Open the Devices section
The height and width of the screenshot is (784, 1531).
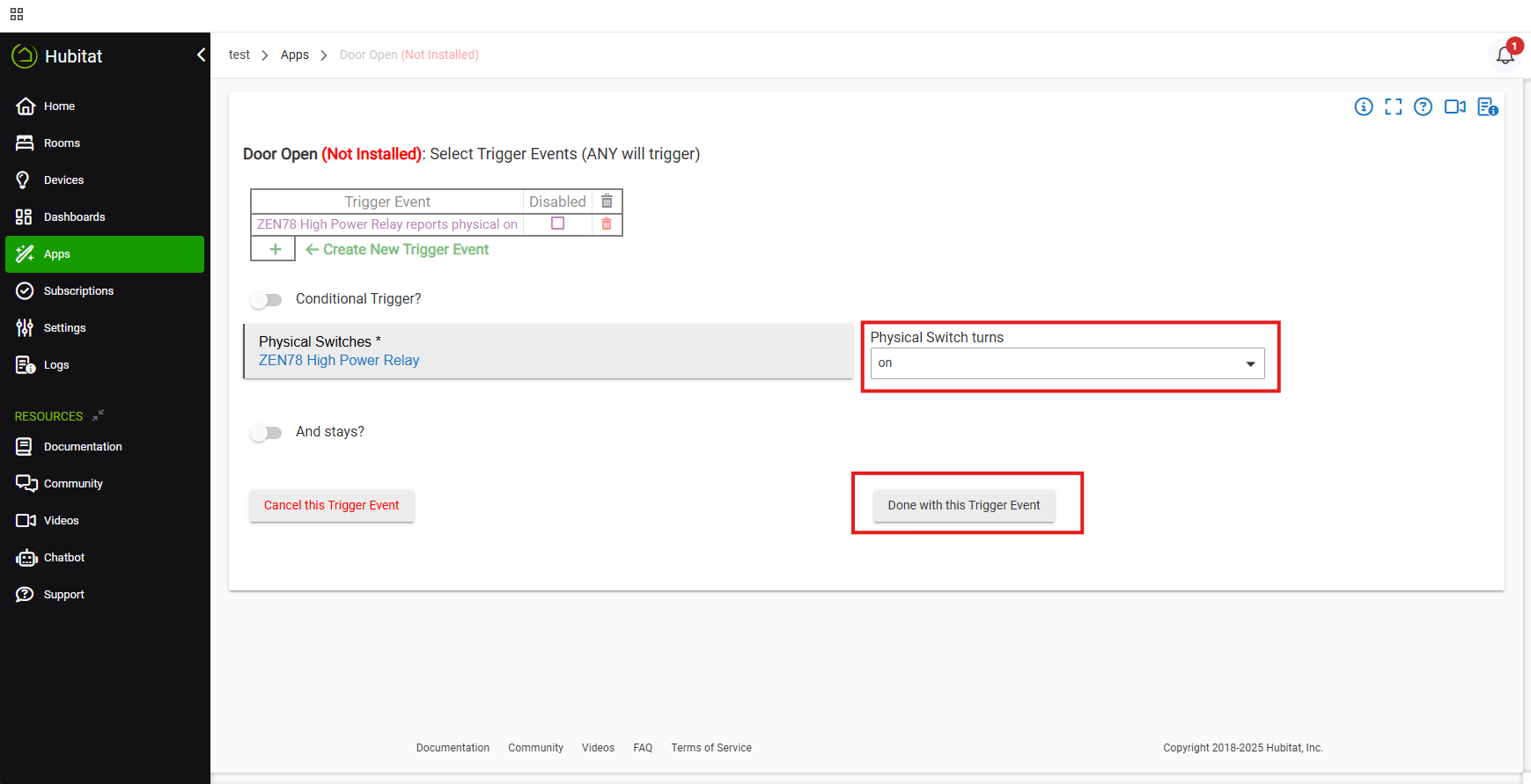point(105,180)
